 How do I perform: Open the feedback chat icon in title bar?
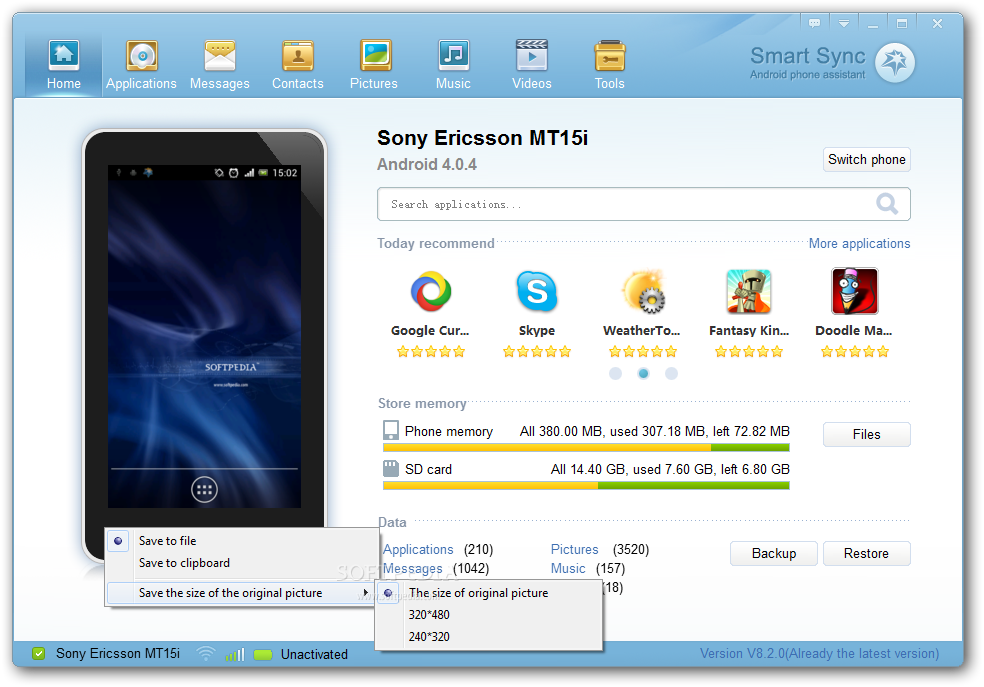point(815,23)
